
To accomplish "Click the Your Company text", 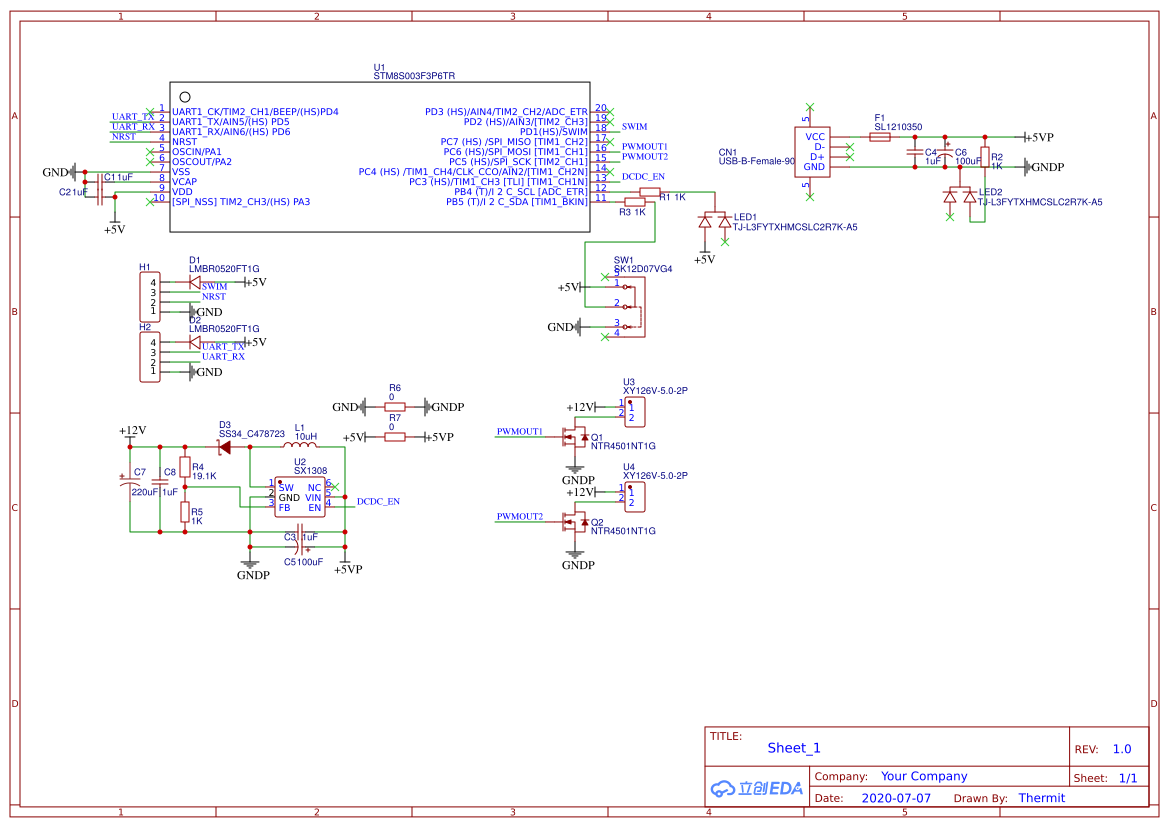I will pyautogui.click(x=924, y=776).
